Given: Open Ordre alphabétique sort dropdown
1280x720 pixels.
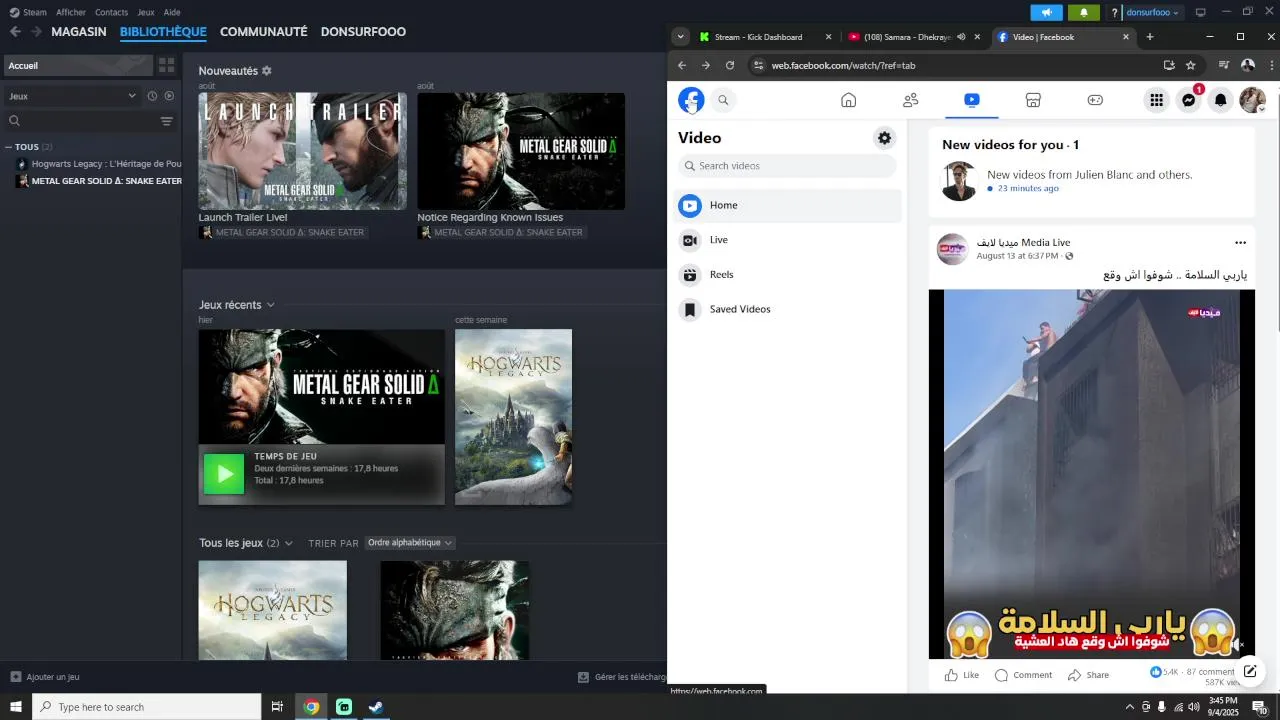Looking at the screenshot, I should pyautogui.click(x=410, y=543).
